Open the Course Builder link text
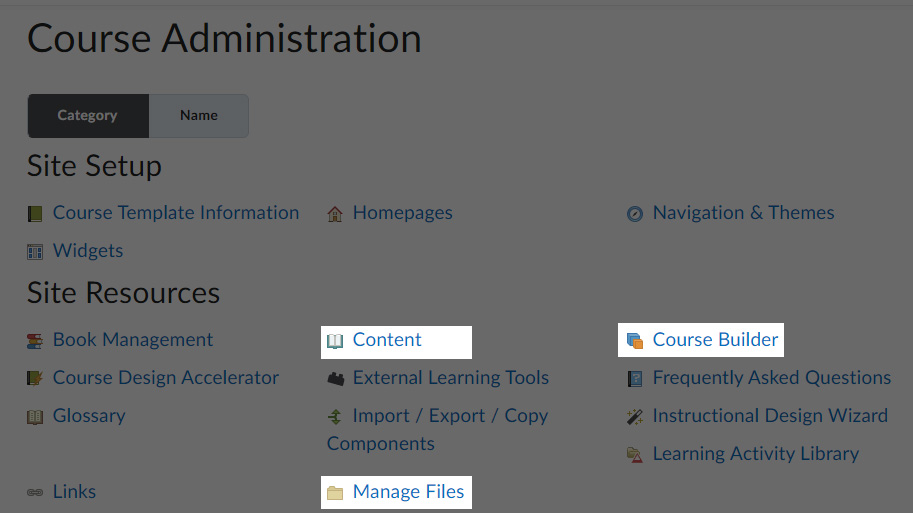Viewport: 913px width, 513px height. [x=715, y=339]
